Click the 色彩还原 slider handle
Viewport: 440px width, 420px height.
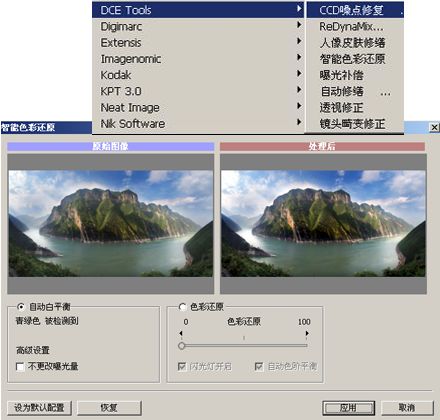point(181,346)
